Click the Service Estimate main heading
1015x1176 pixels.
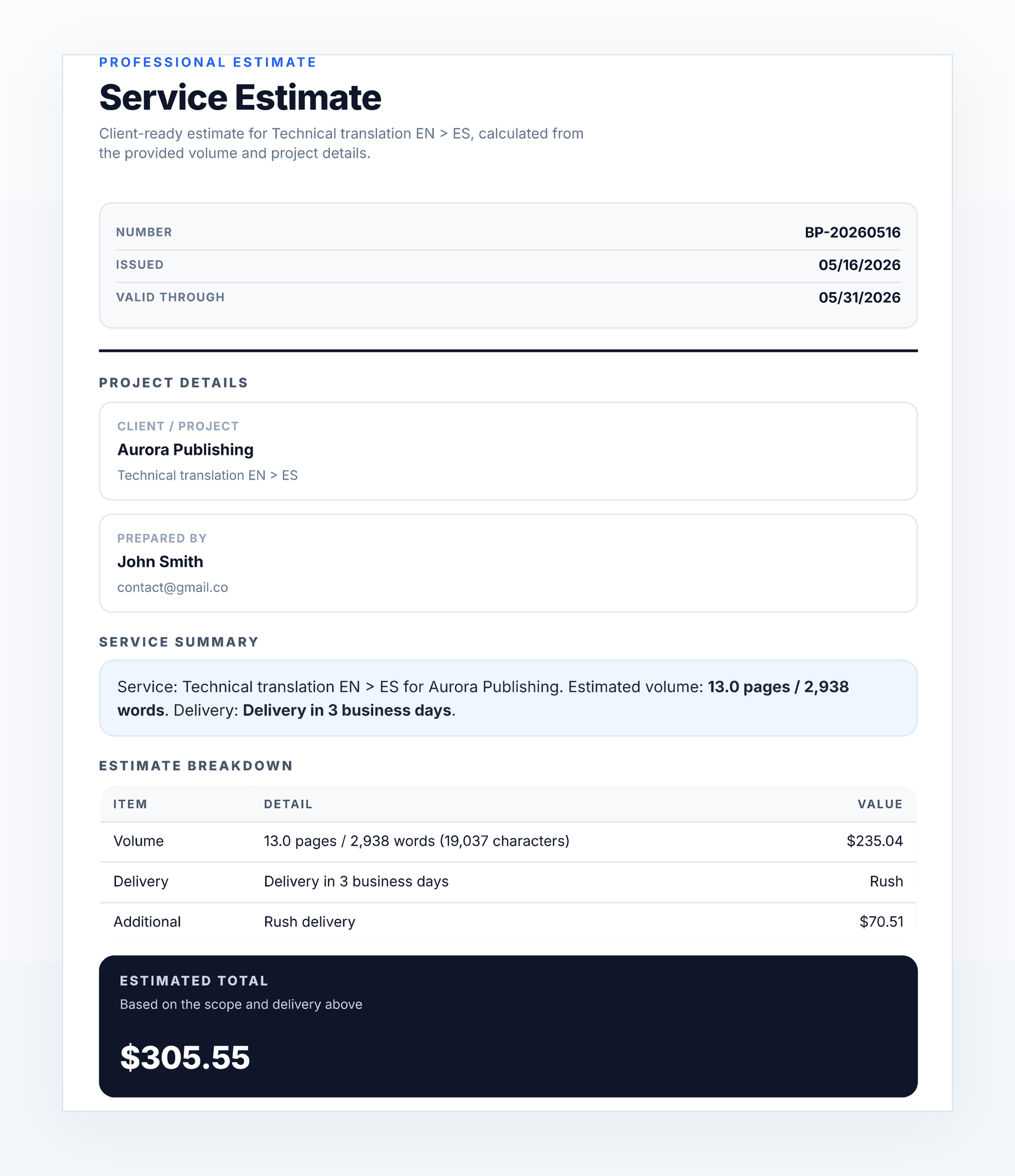[x=240, y=98]
